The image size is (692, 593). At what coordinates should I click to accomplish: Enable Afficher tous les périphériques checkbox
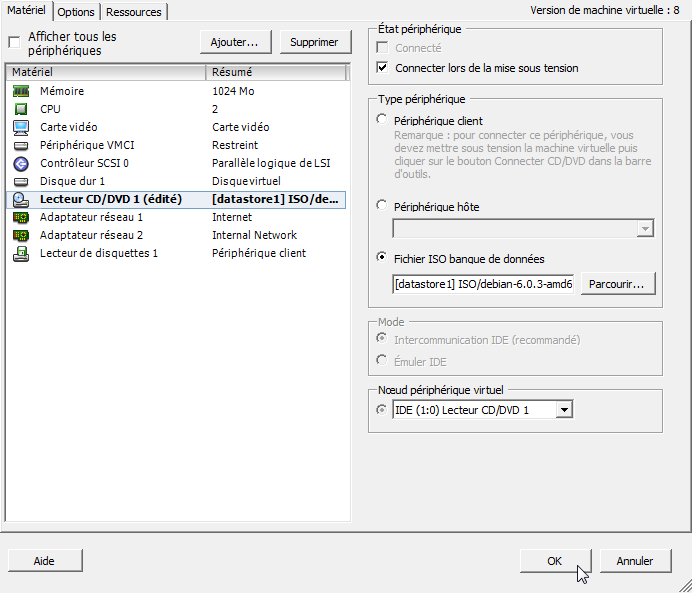14,42
